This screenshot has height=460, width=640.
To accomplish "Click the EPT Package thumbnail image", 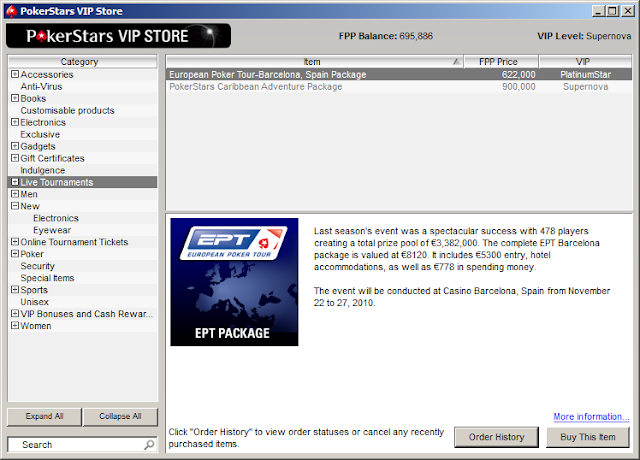I will pos(234,282).
